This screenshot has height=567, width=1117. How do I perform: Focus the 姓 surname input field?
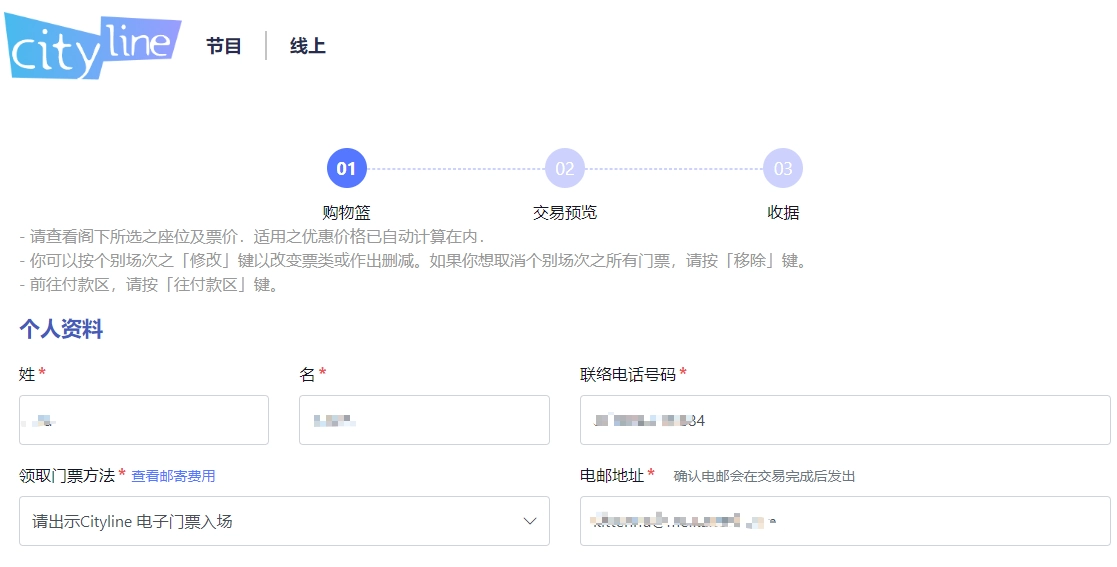pyautogui.click(x=144, y=420)
